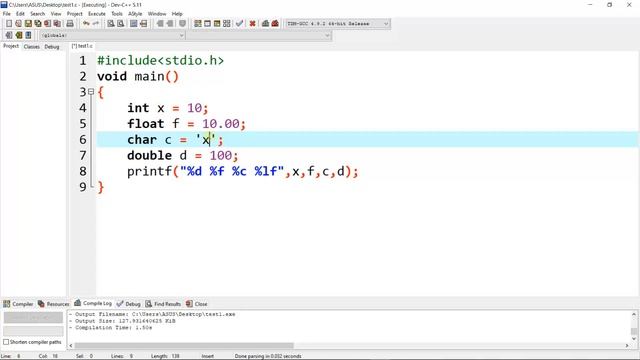Open the Compiler bottom panel tab
This screenshot has height=360, width=640.
[18, 304]
